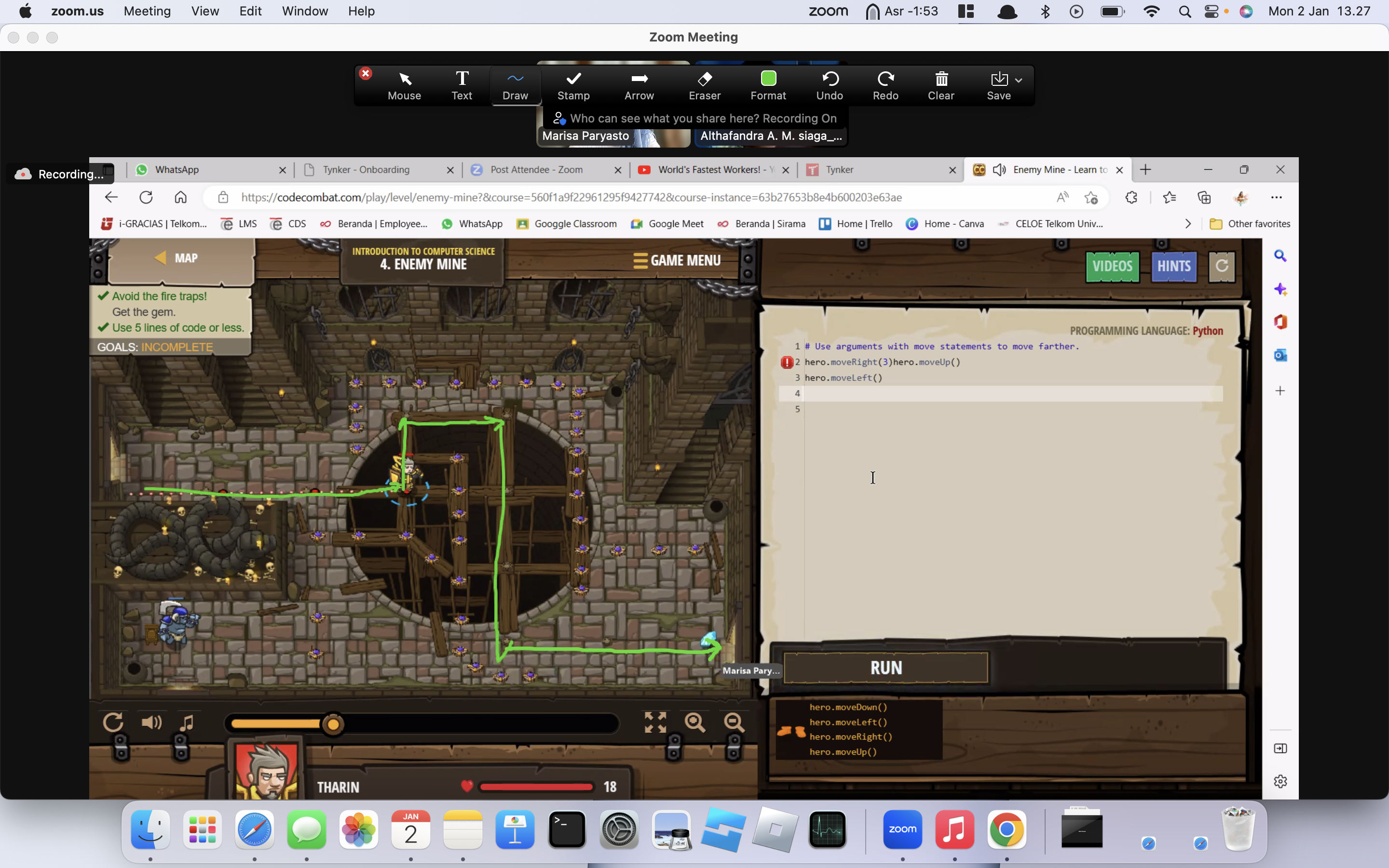Switch to the Post Attendee - Zoom tab
The image size is (1389, 868).
545,169
